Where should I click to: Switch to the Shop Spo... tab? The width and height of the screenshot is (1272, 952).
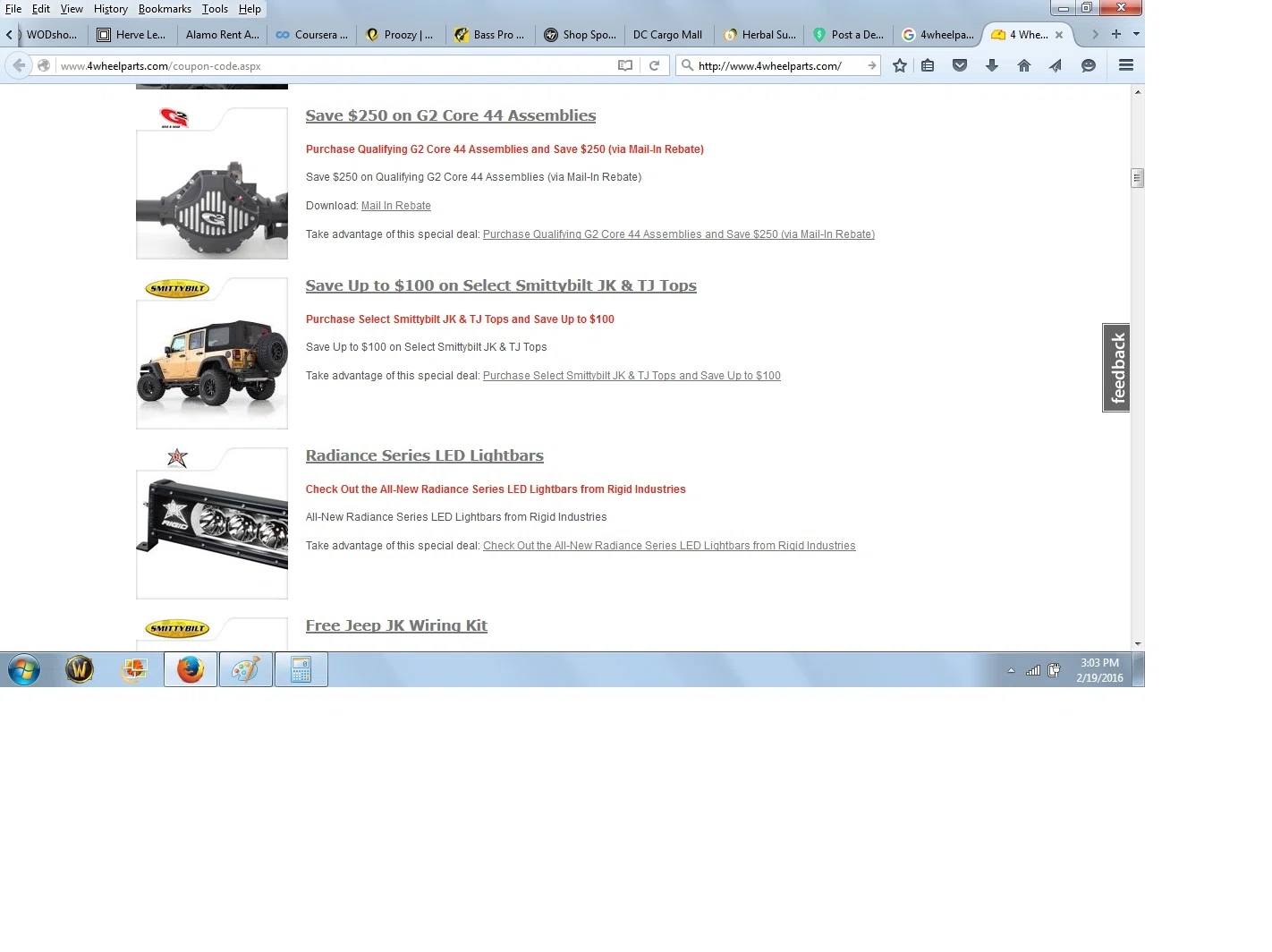(580, 35)
